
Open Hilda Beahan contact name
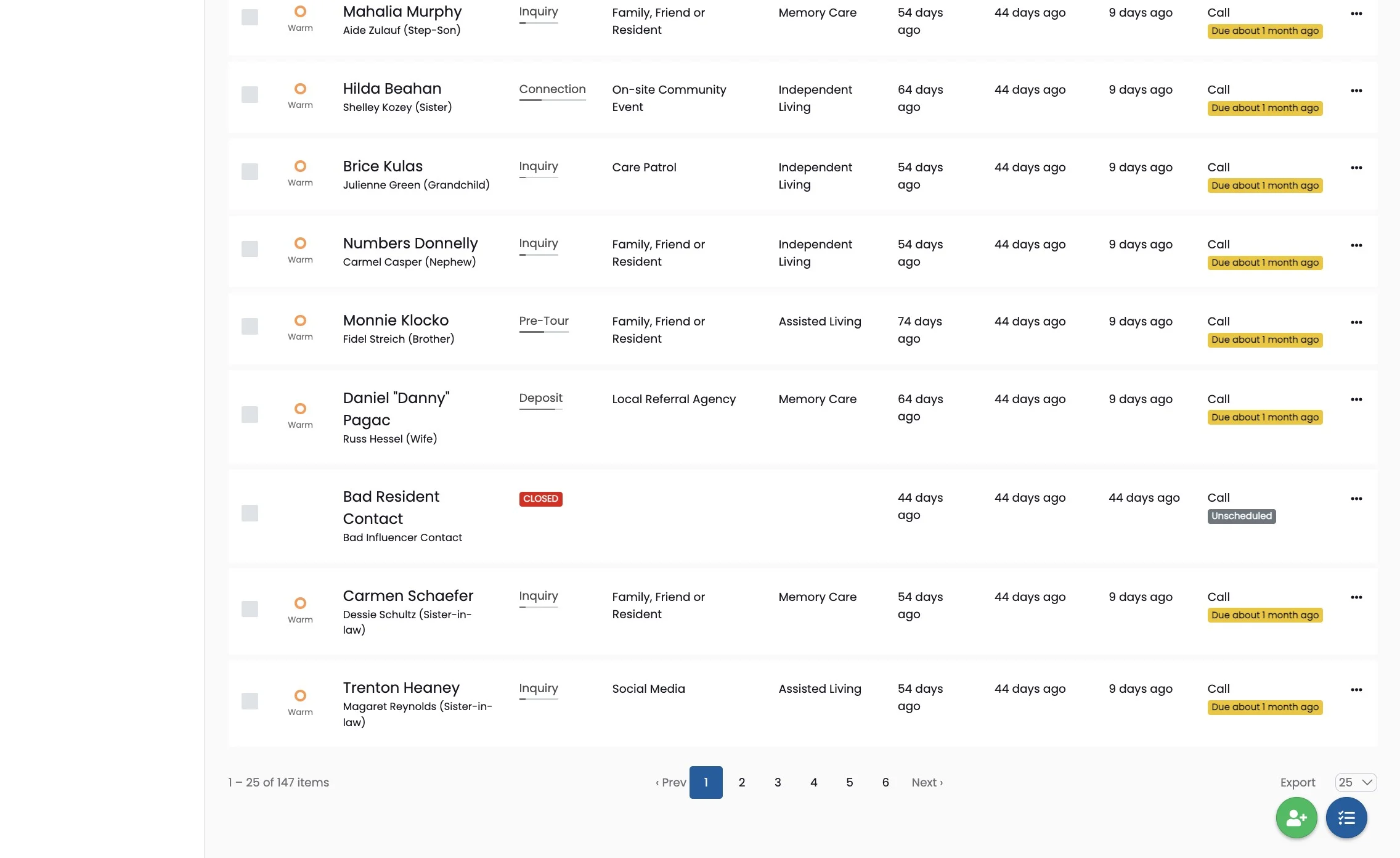click(x=392, y=88)
